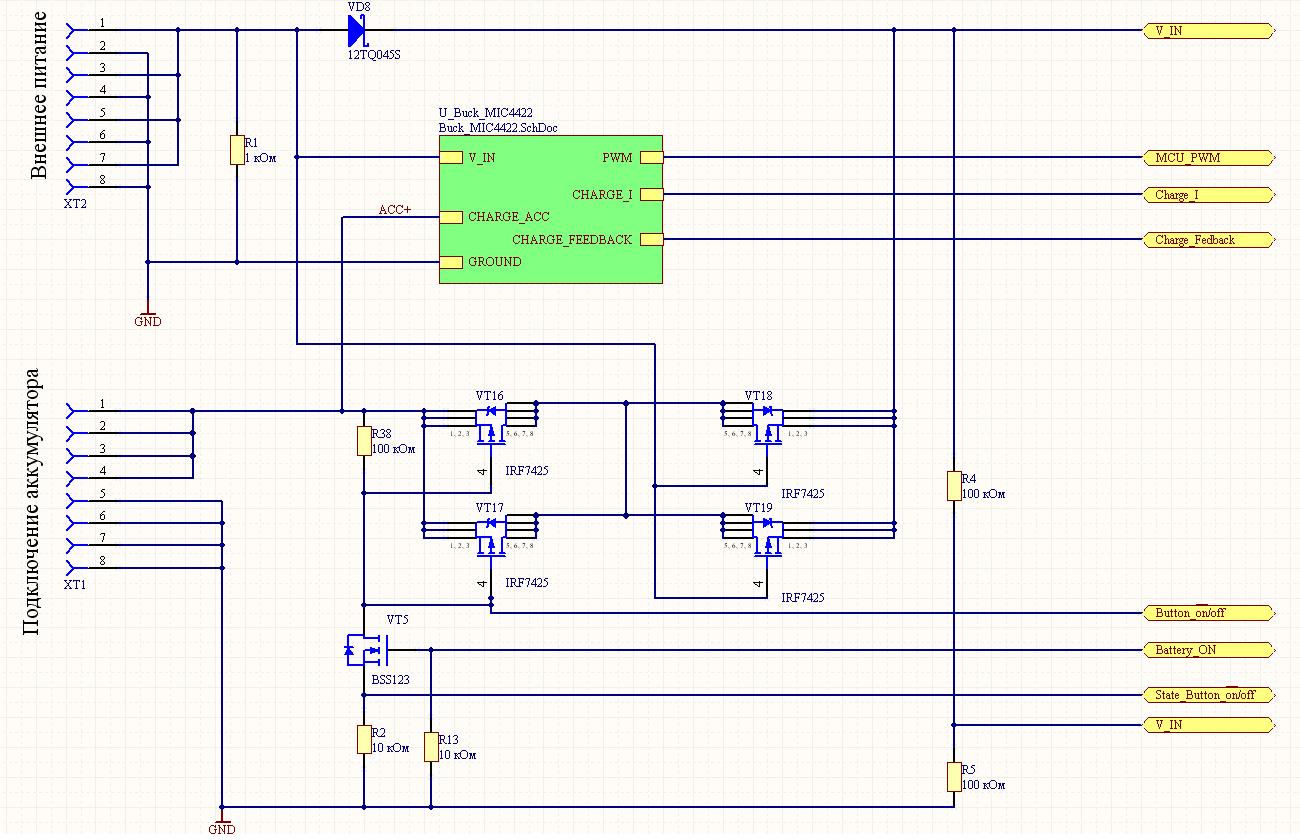Click the '10 кОм' value of R2
Viewport: 1300px width, 840px height.
point(390,747)
